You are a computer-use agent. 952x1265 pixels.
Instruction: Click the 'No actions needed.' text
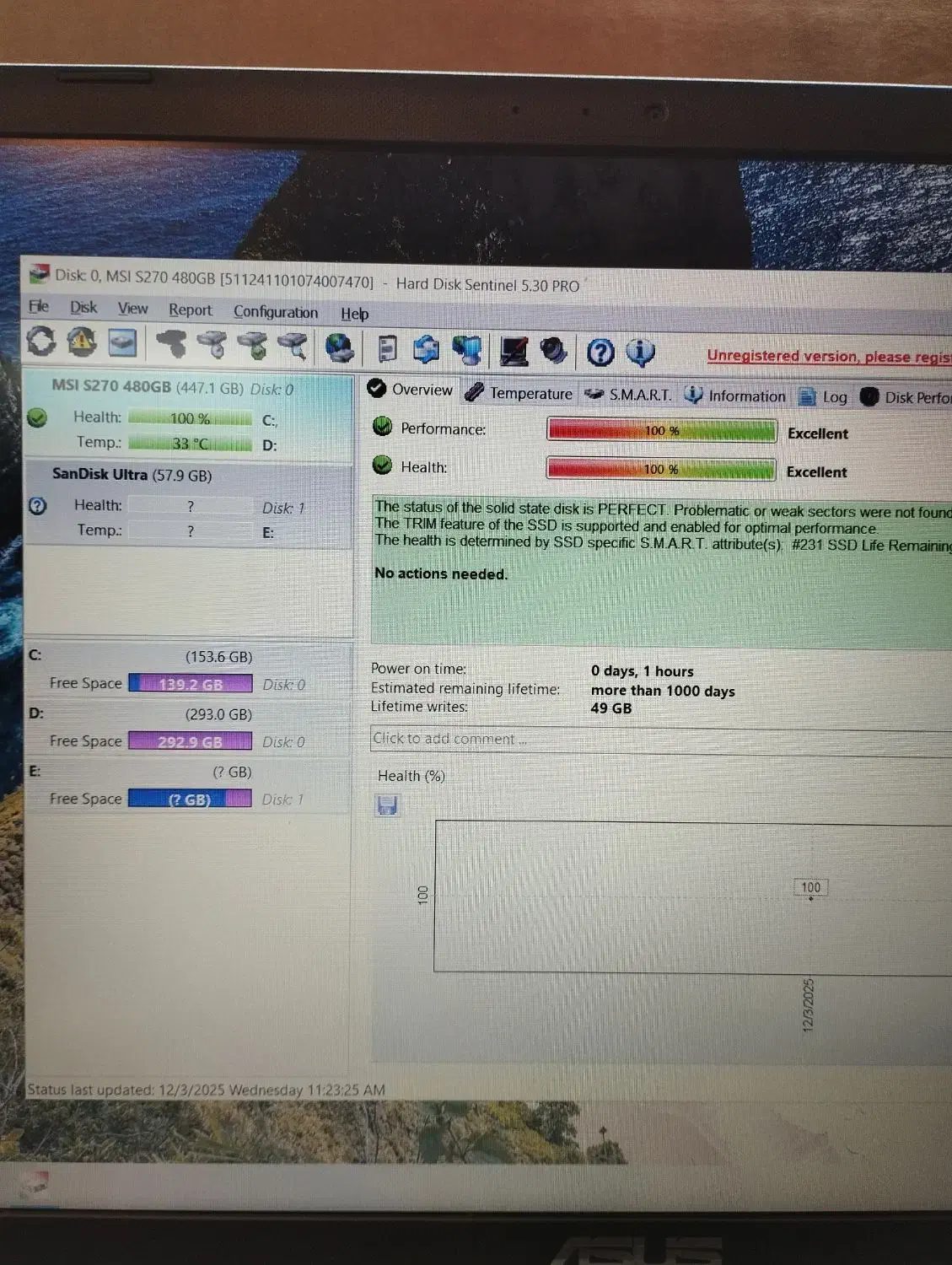pyautogui.click(x=441, y=573)
